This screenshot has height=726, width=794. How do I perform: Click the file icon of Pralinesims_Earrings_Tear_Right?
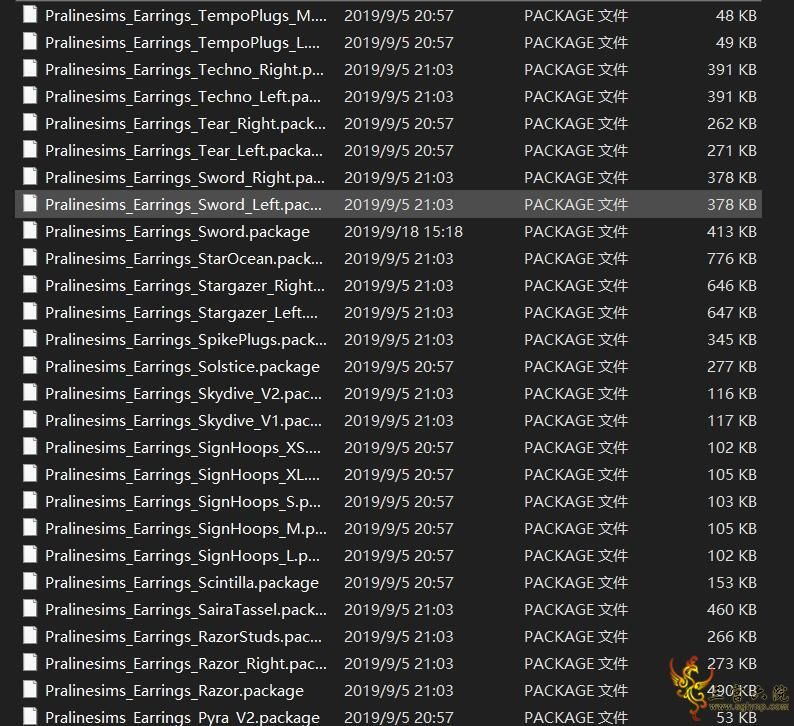point(30,123)
